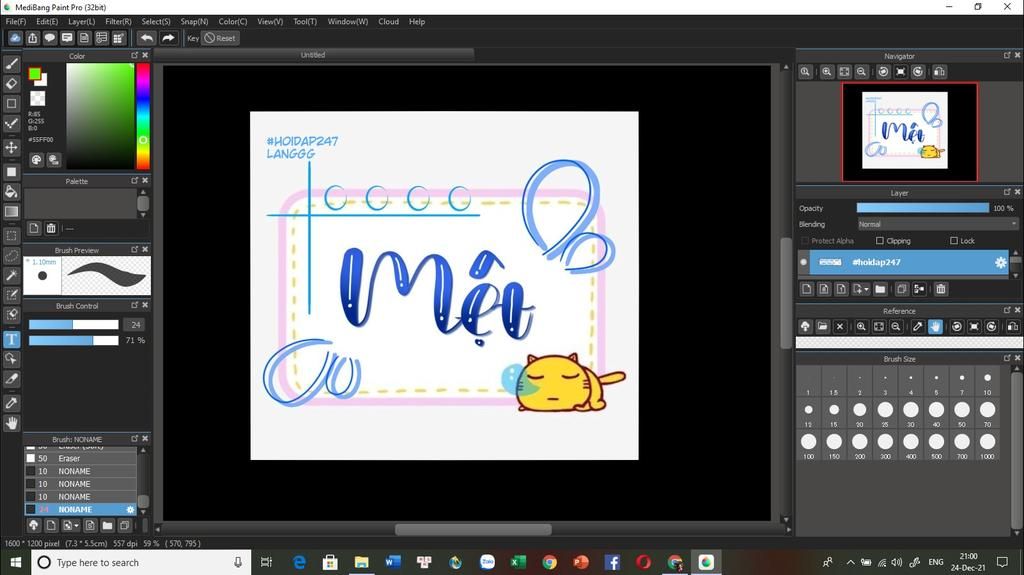Undock the Brush Size panel
Viewport: 1024px width, 575px height.
point(1006,358)
